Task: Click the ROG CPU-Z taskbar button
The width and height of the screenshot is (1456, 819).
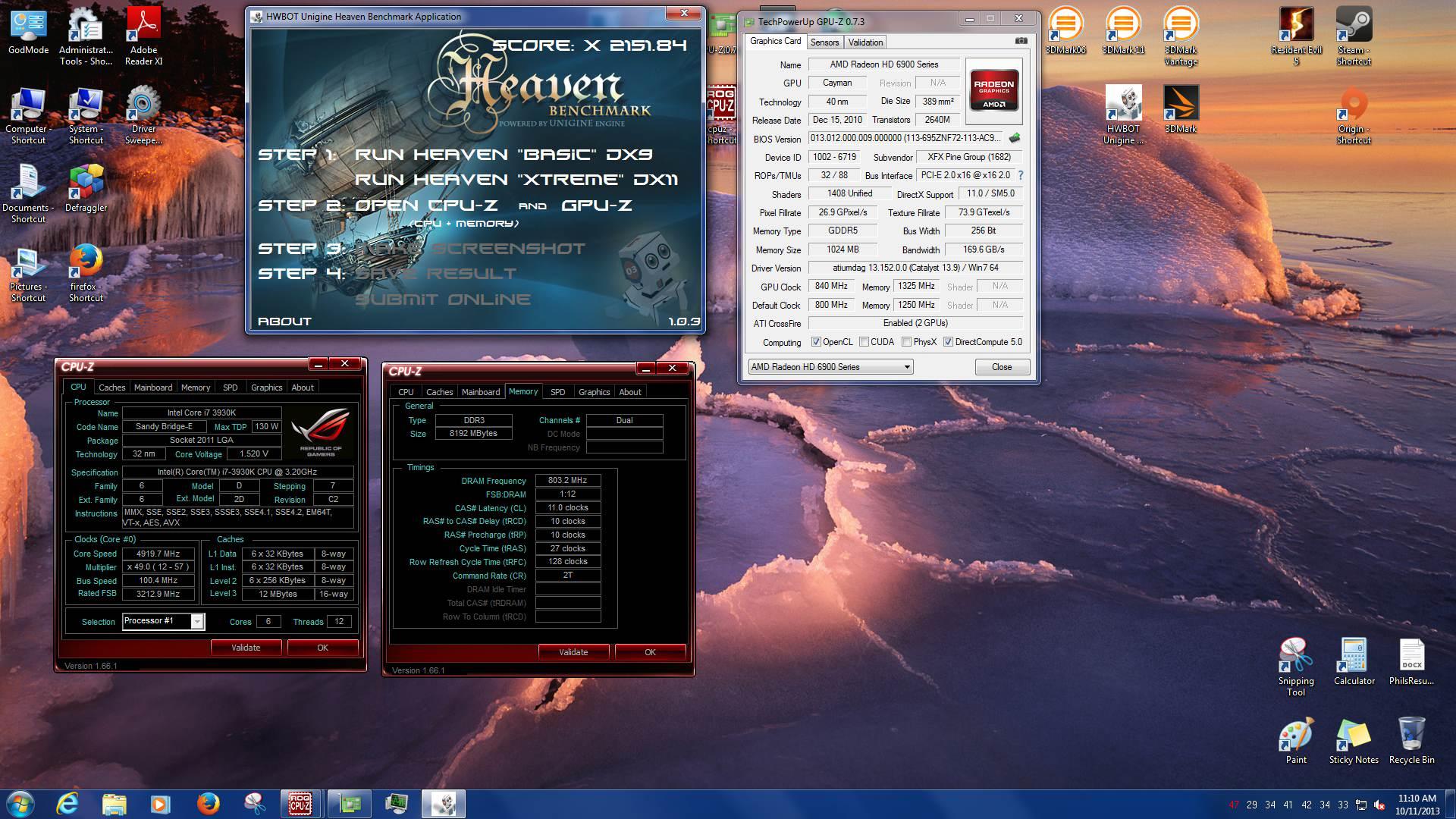Action: click(x=300, y=804)
